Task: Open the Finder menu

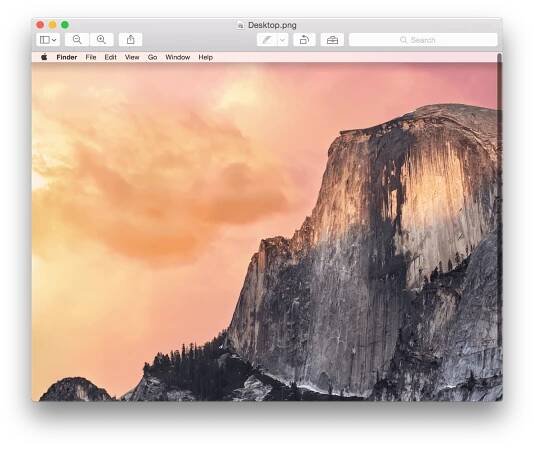Action: point(67,57)
